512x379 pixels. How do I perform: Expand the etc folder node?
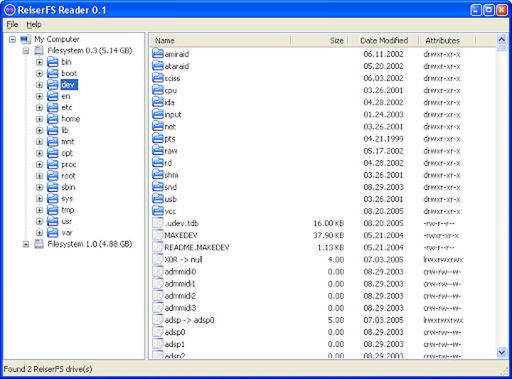pyautogui.click(x=39, y=108)
